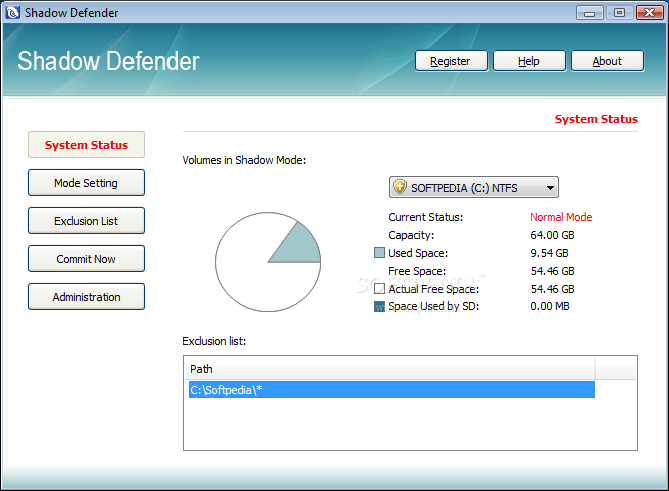Click the Normal Mode status text
Screen dimensions: 669x491
[x=561, y=217]
